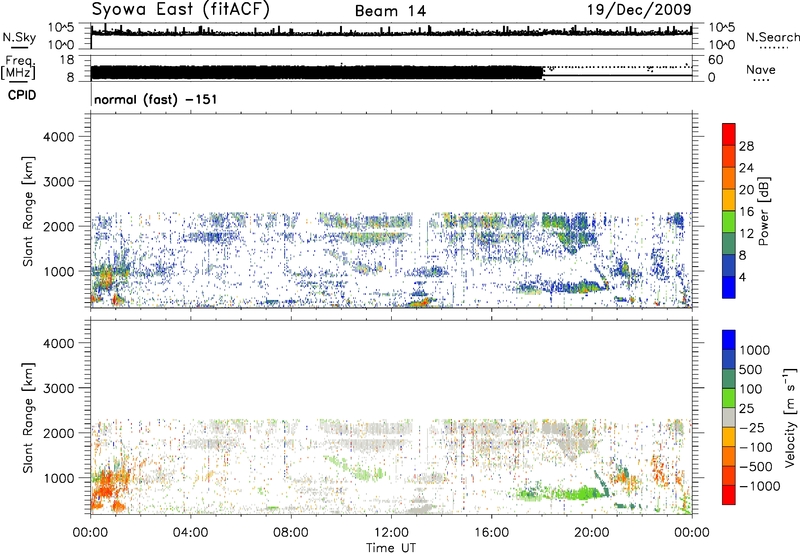Viewport: 800px width, 554px height.
Task: Click the "N.Search" legend label
Action: click(772, 37)
